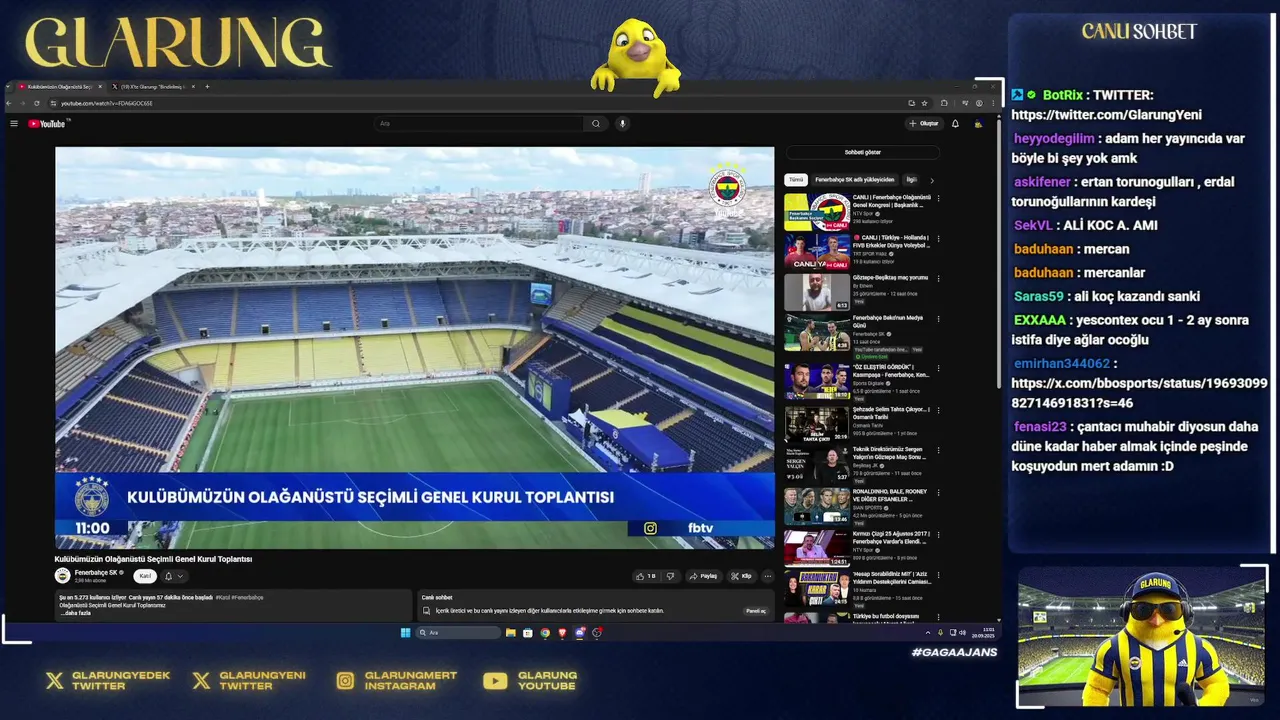
Task: Start voice search with microphone icon
Action: [622, 124]
